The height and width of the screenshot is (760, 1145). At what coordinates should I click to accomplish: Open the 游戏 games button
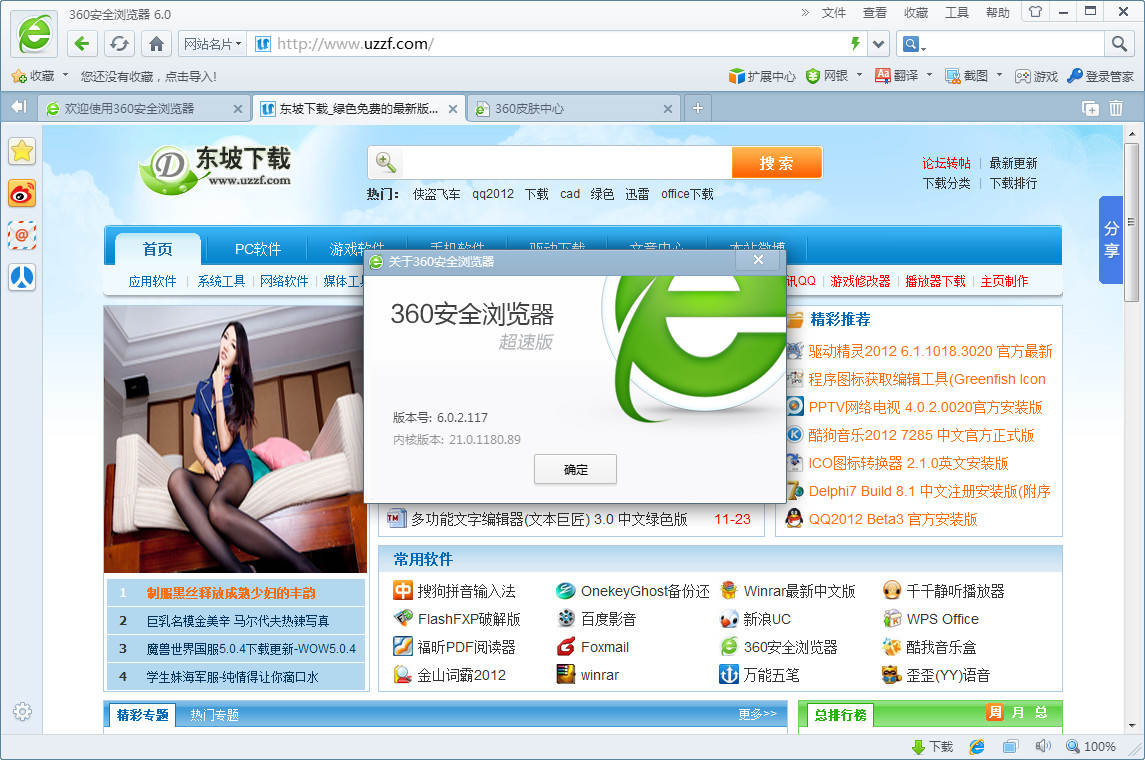coord(1036,76)
